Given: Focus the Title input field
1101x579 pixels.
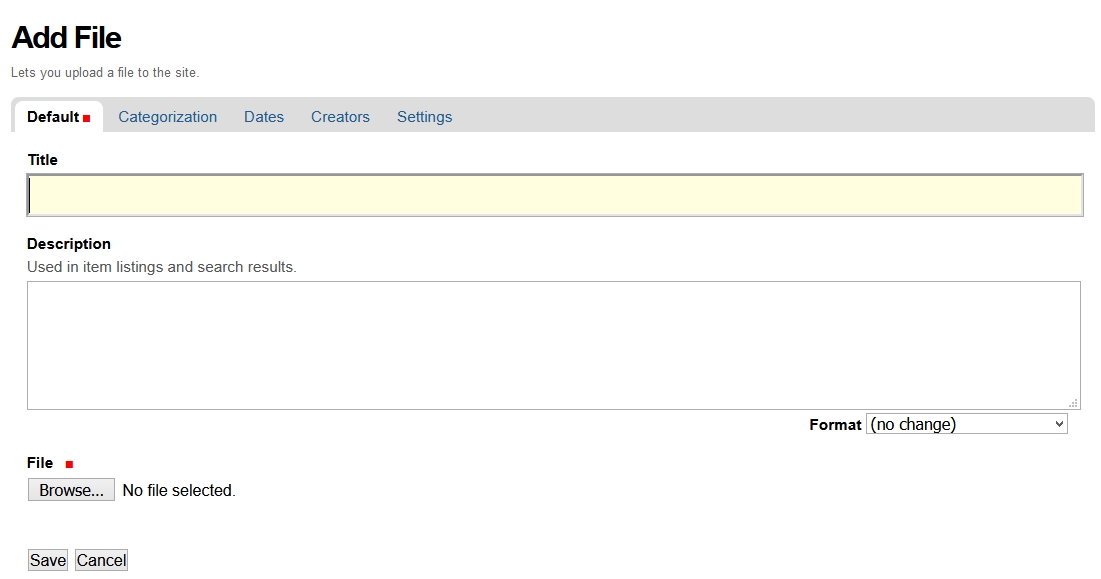Looking at the screenshot, I should tap(555, 195).
